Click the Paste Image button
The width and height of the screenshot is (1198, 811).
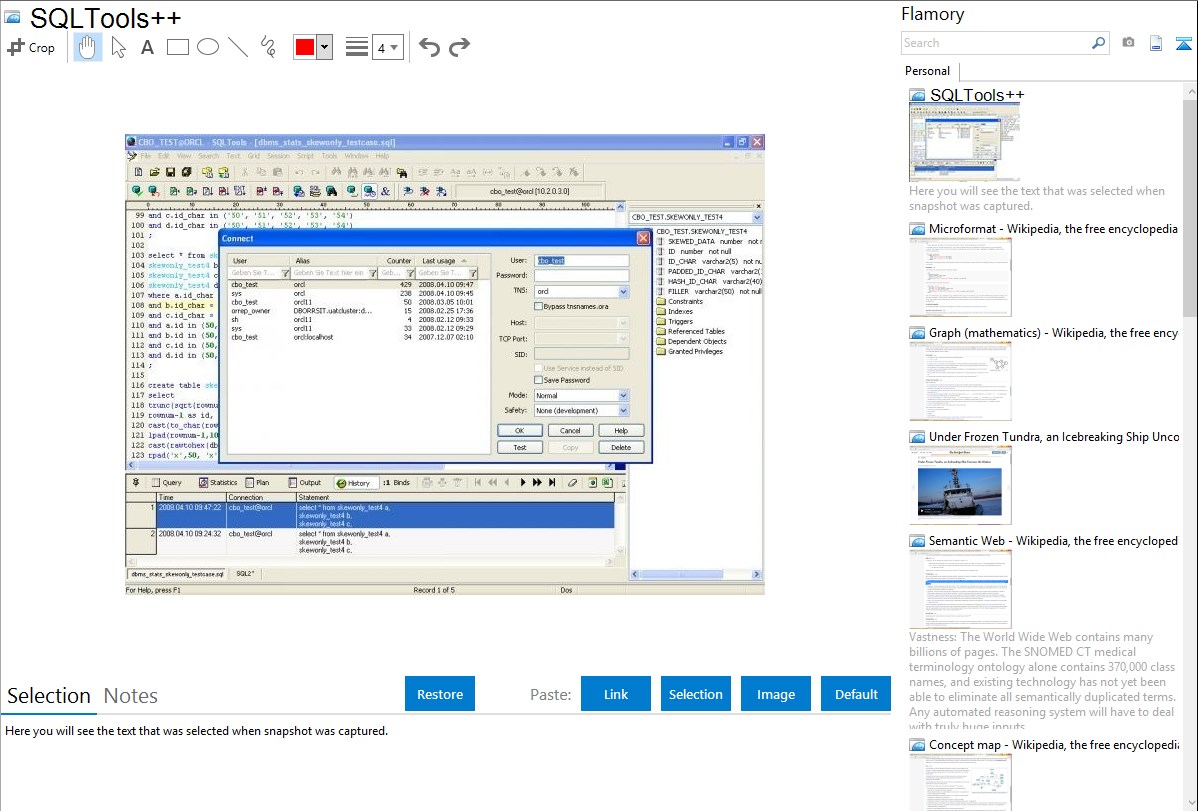pos(775,694)
